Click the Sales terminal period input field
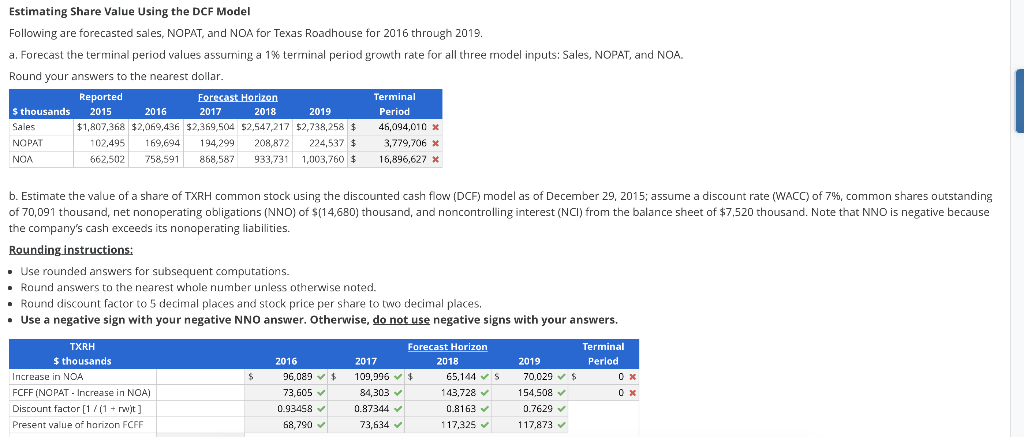Image resolution: width=1024 pixels, height=437 pixels. (x=393, y=127)
